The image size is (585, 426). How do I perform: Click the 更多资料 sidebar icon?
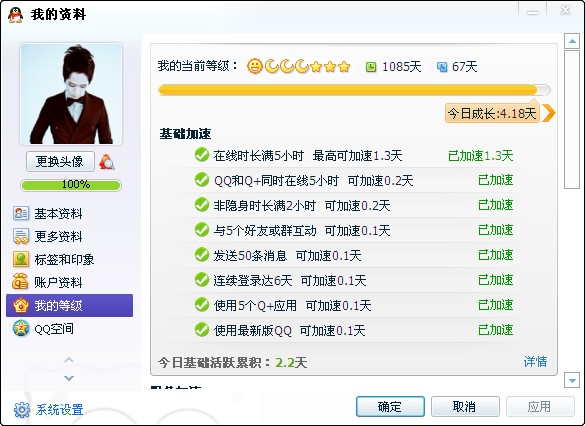tap(21, 236)
